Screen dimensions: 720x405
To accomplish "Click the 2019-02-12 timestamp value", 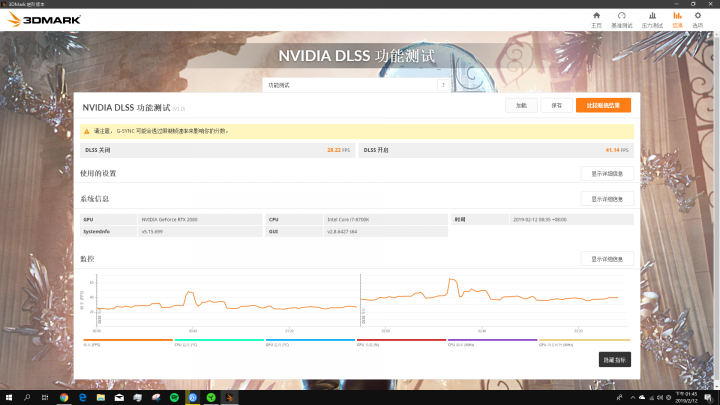I will pos(540,219).
